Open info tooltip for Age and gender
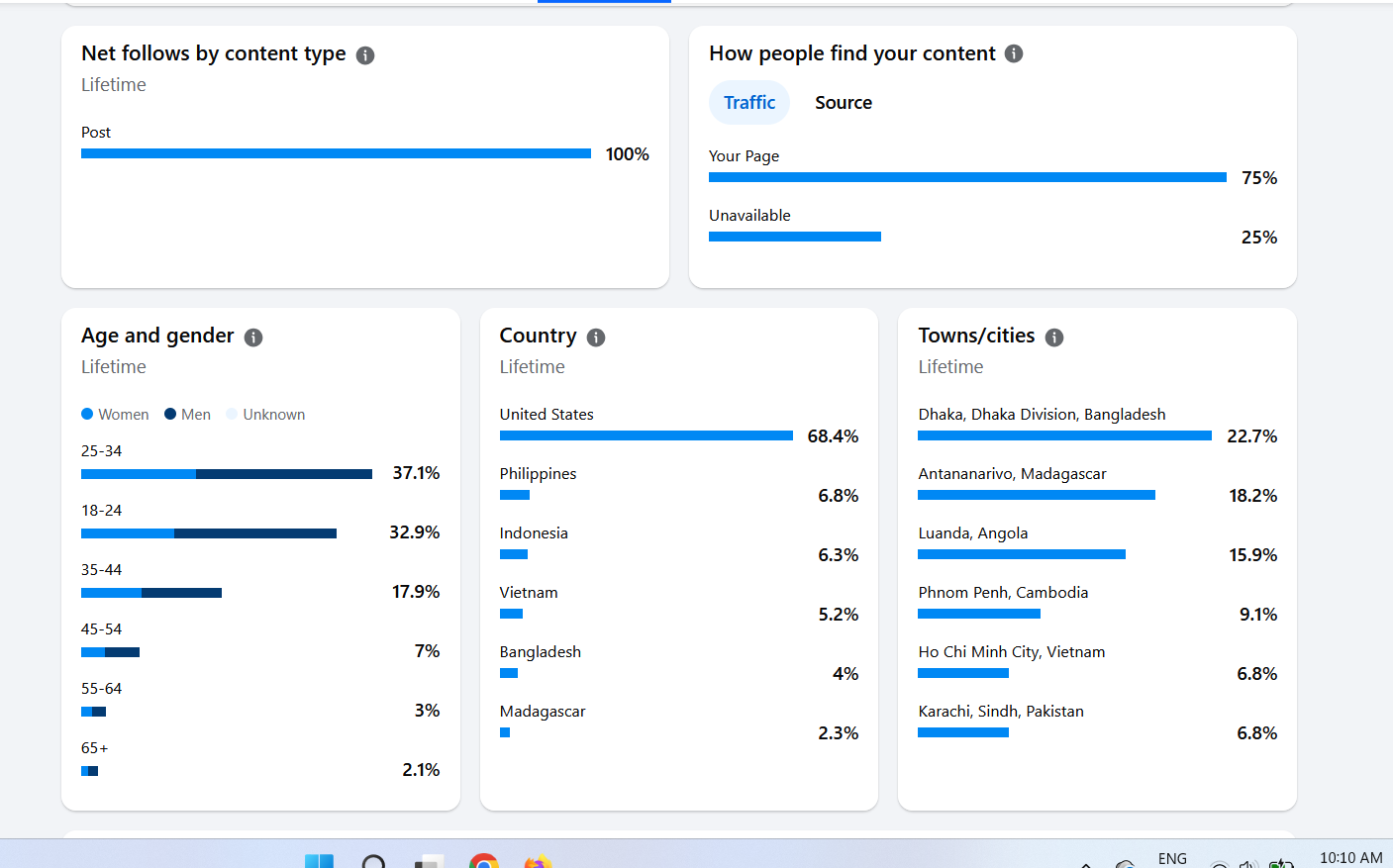 click(x=253, y=338)
